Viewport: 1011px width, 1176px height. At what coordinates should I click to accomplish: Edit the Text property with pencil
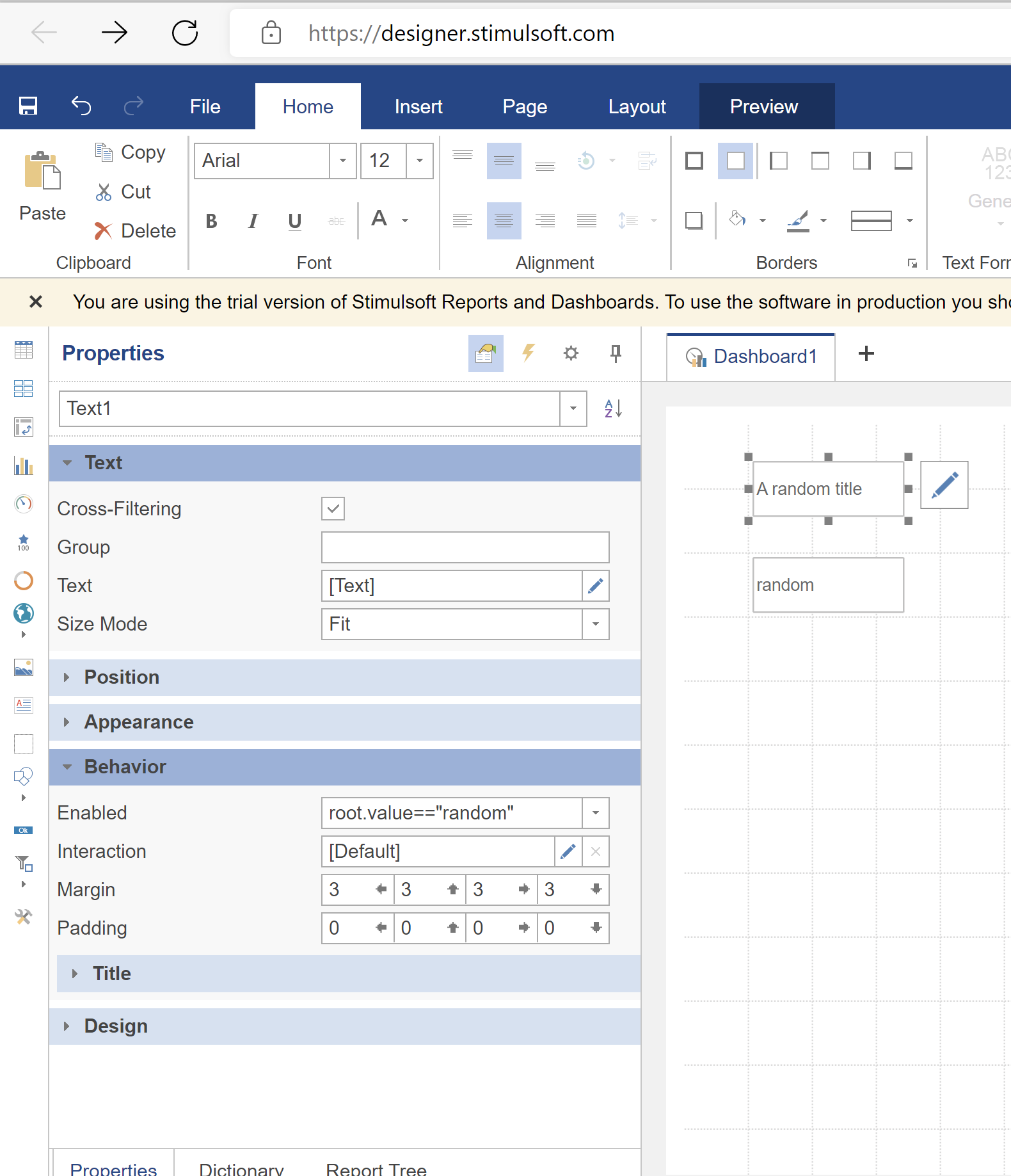(596, 586)
